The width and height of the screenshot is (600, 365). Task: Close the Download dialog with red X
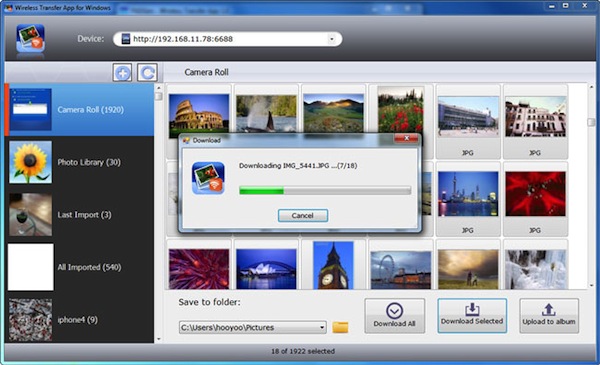(406, 138)
